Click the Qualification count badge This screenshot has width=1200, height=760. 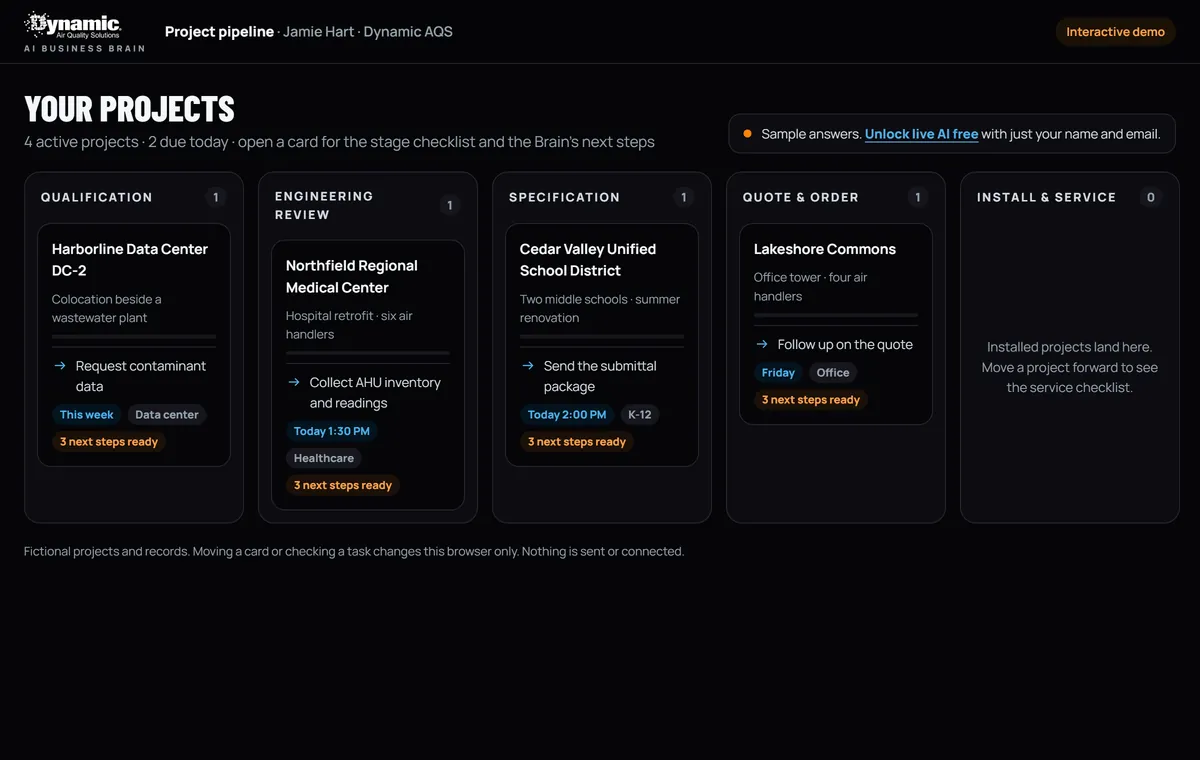click(216, 198)
